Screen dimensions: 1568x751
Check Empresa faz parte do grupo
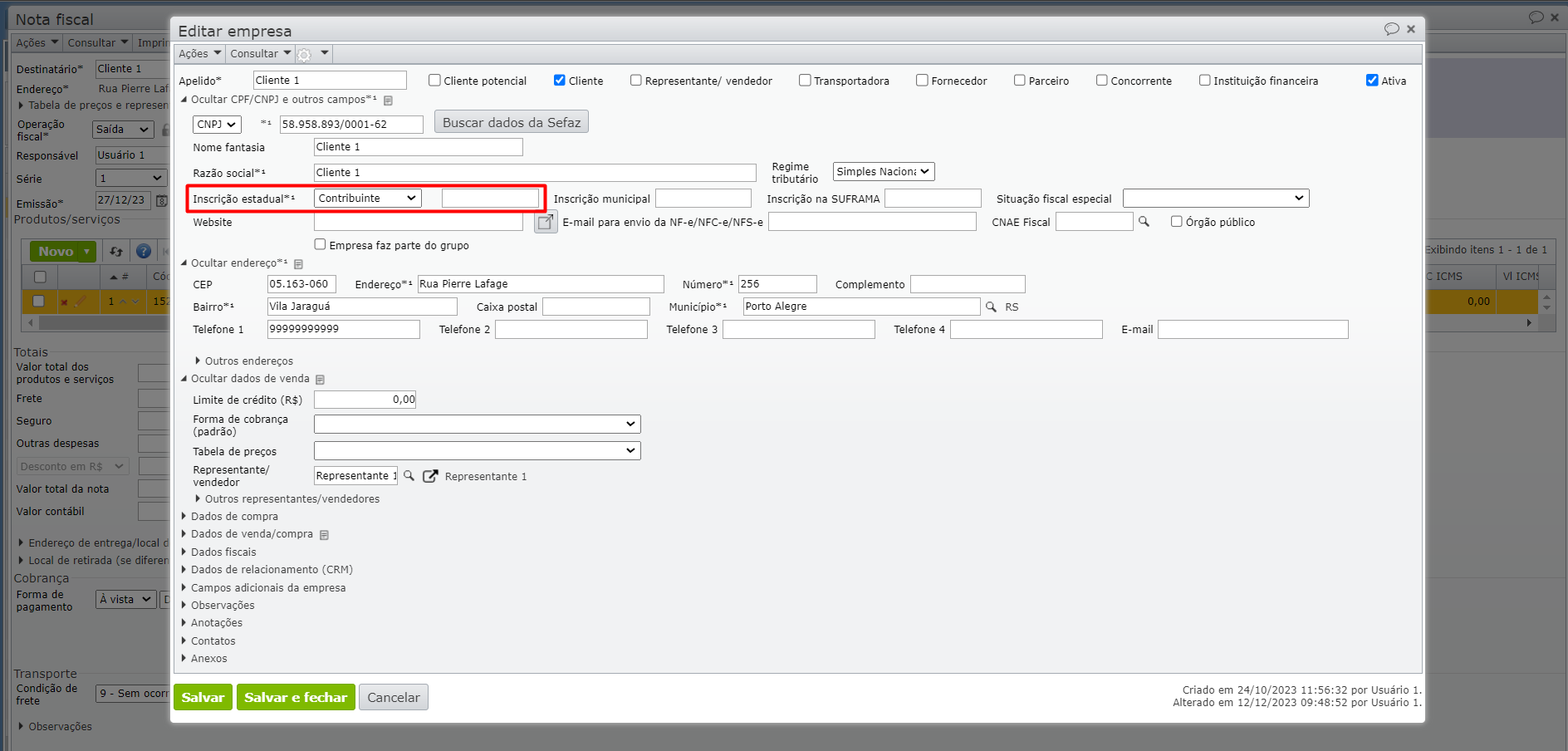(320, 245)
